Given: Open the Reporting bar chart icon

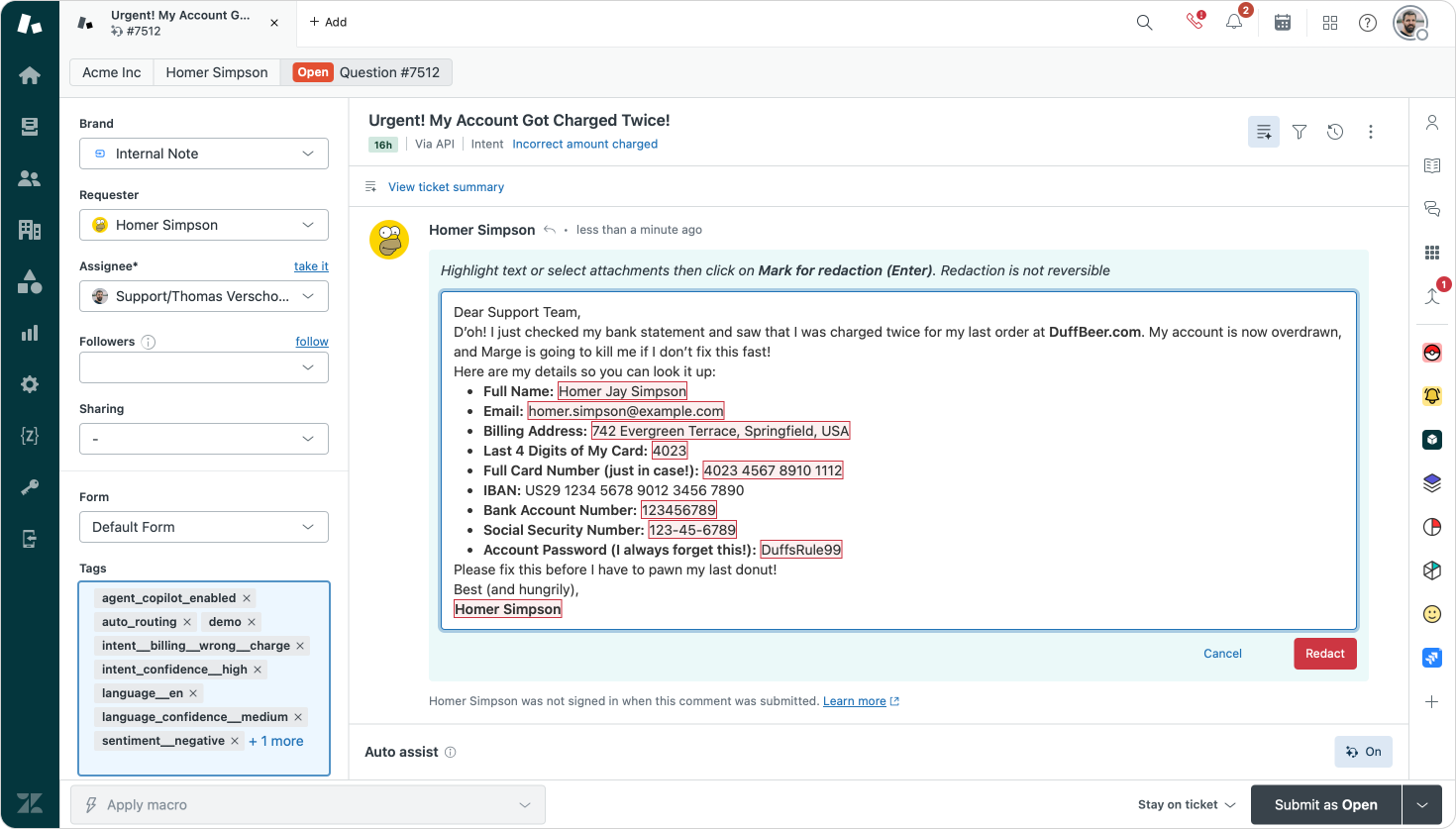Looking at the screenshot, I should pyautogui.click(x=30, y=333).
